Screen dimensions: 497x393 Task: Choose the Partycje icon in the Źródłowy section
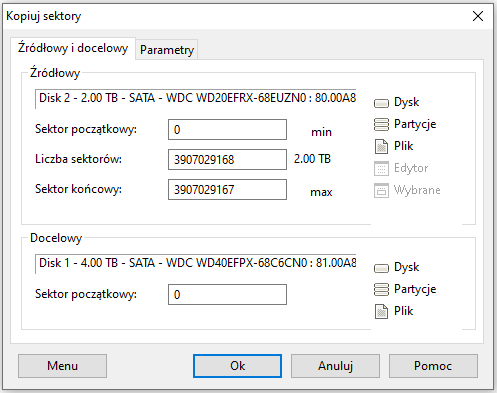pyautogui.click(x=381, y=125)
